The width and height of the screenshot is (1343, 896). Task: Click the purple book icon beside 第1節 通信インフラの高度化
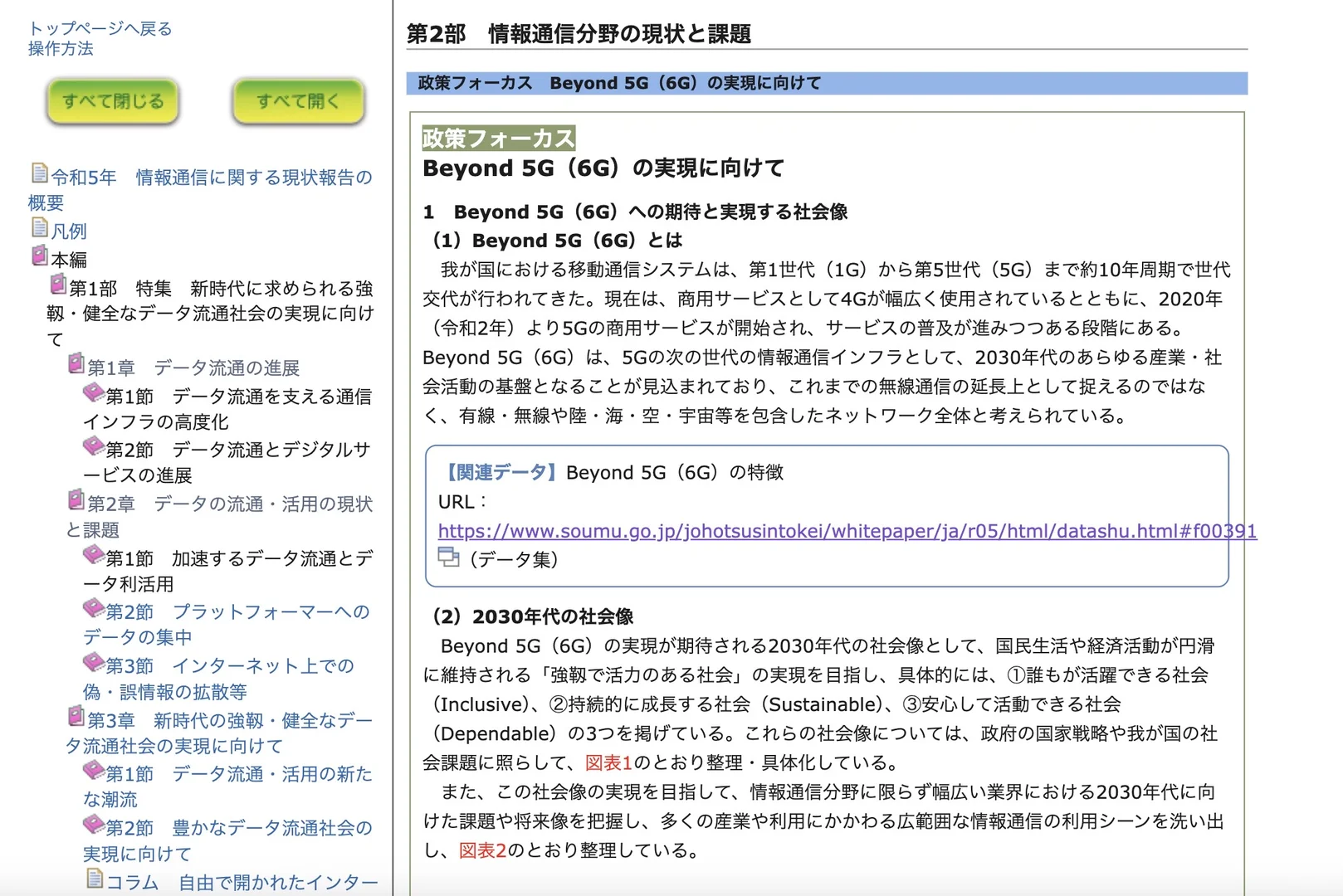(93, 391)
